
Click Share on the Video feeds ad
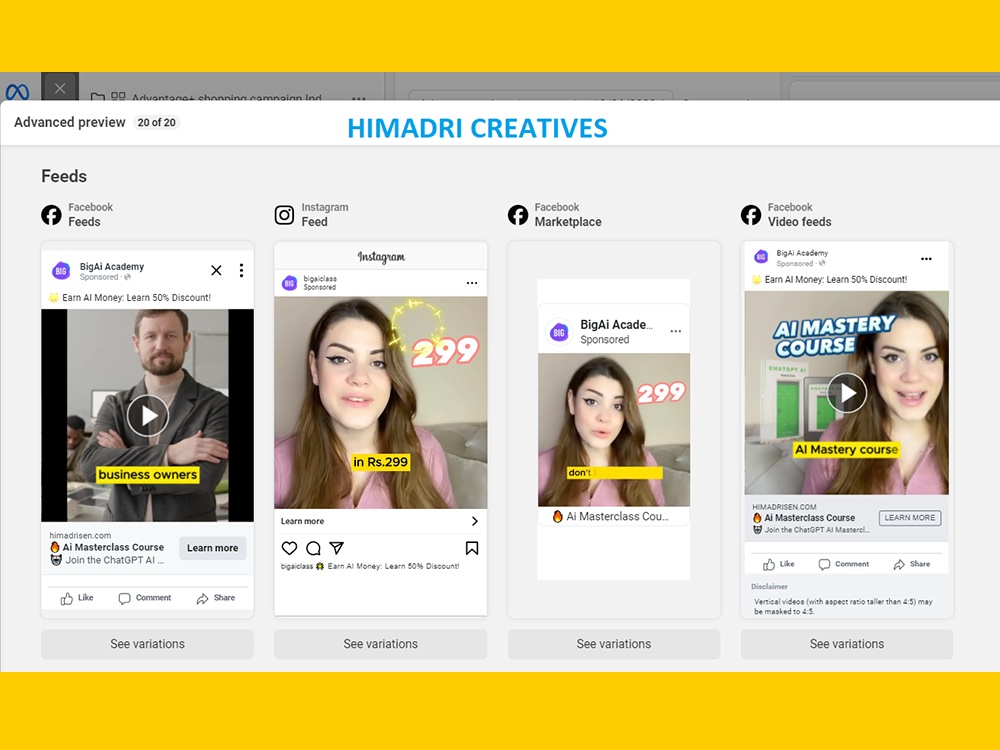point(911,564)
